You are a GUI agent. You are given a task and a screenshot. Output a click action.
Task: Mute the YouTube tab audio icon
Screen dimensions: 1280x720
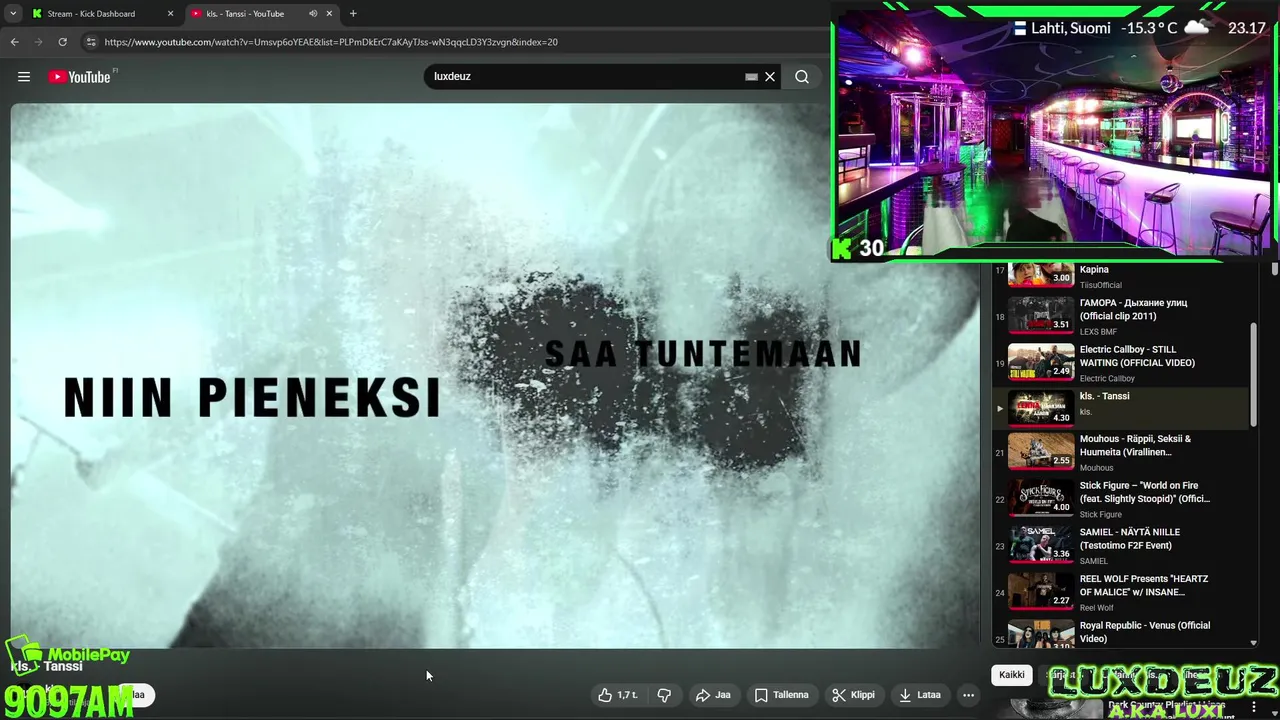point(313,14)
